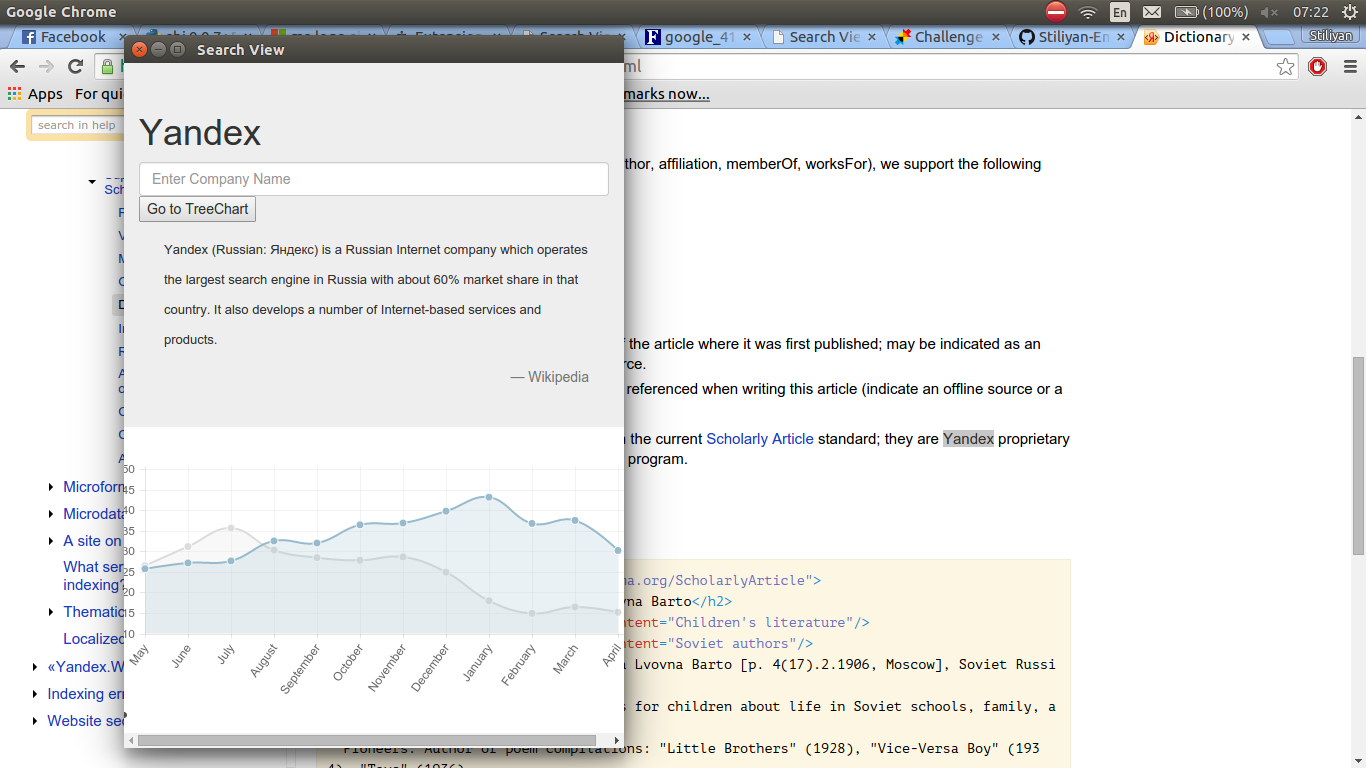Open the Apps shortcut in bookmarks bar
Image resolution: width=1366 pixels, height=768 pixels.
tap(35, 94)
